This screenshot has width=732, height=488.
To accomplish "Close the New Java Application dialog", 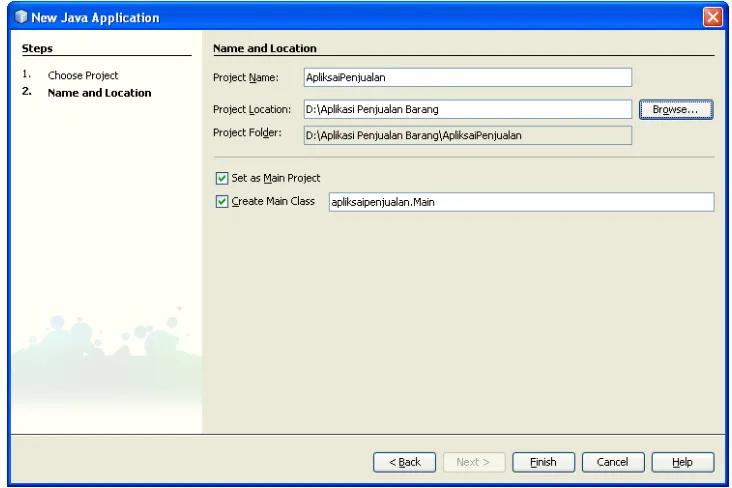I will tap(712, 17).
